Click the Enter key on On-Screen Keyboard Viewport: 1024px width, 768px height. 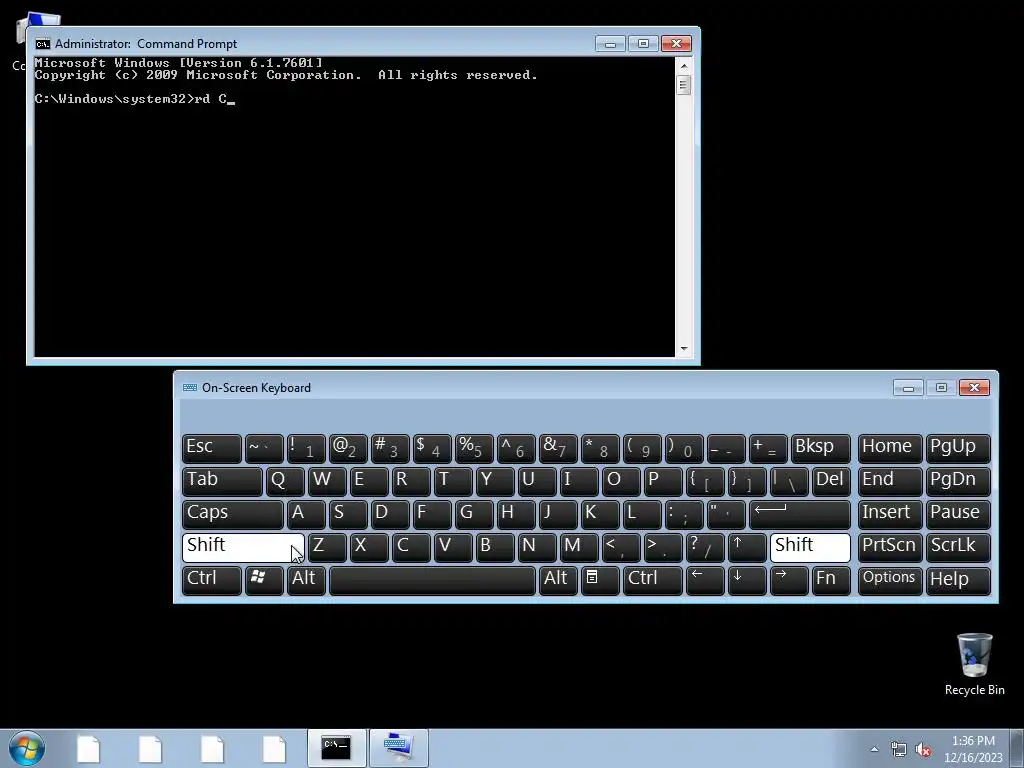[x=799, y=514]
